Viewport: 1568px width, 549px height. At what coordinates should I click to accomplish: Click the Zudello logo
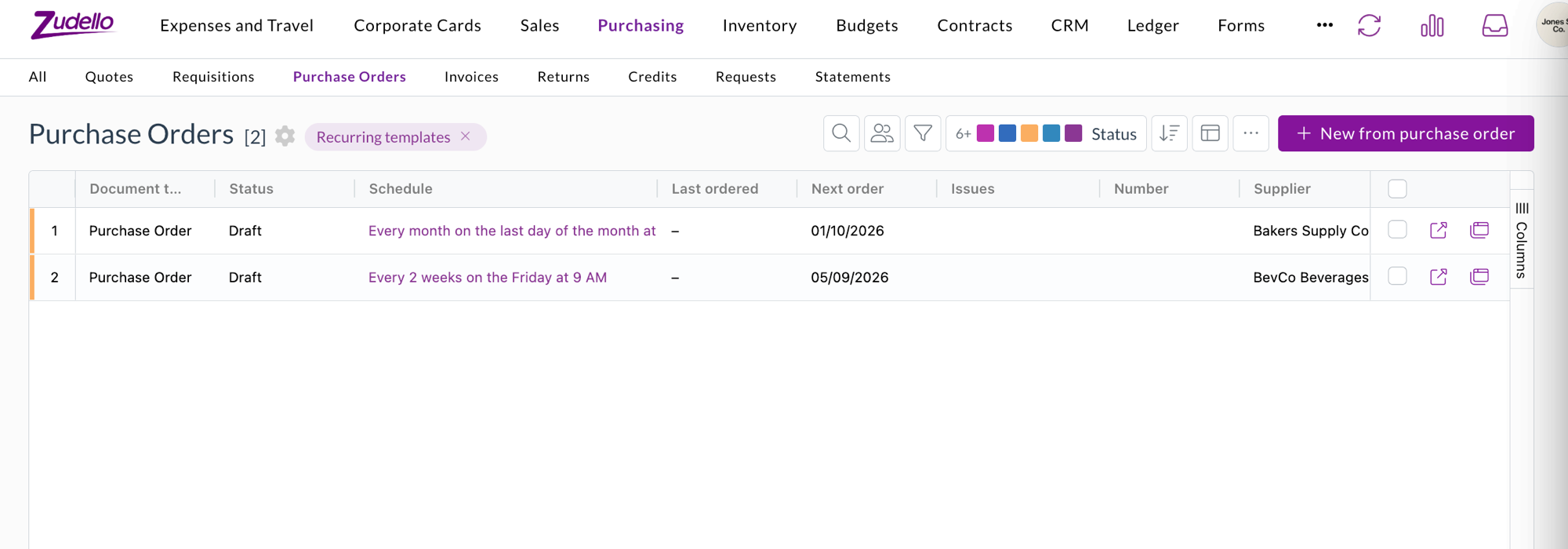[x=72, y=25]
